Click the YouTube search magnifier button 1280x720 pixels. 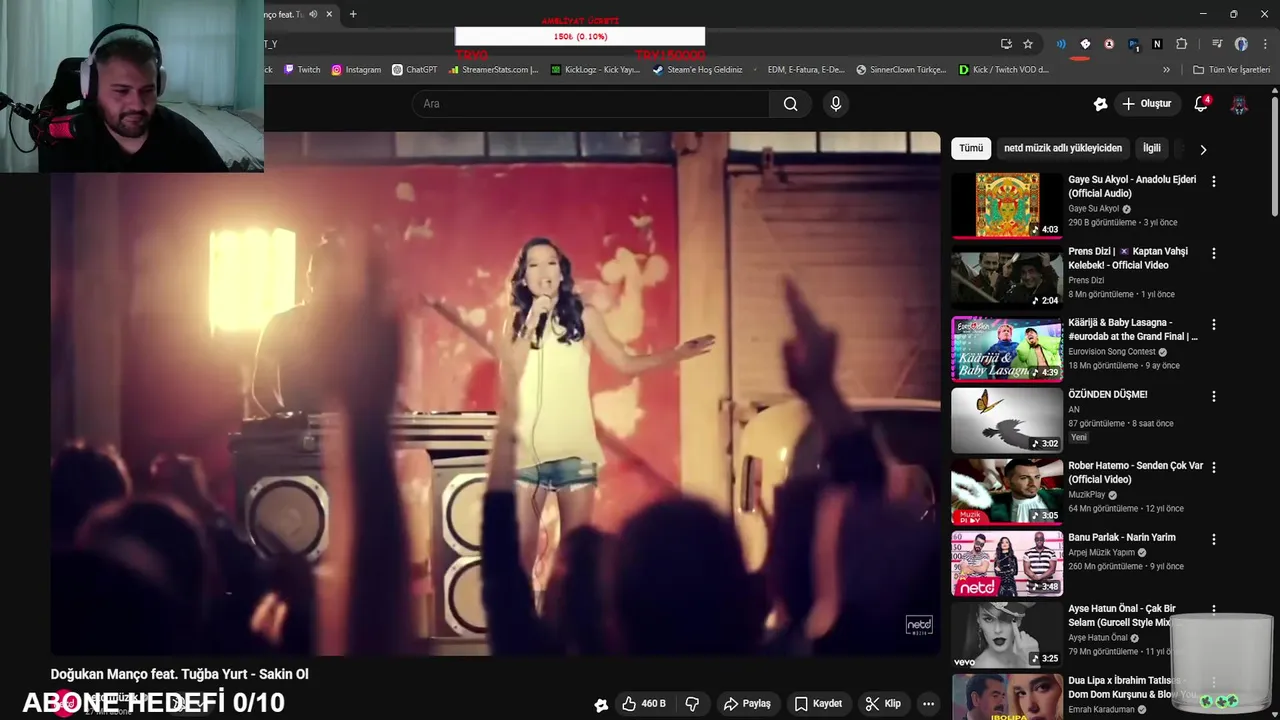coord(790,104)
